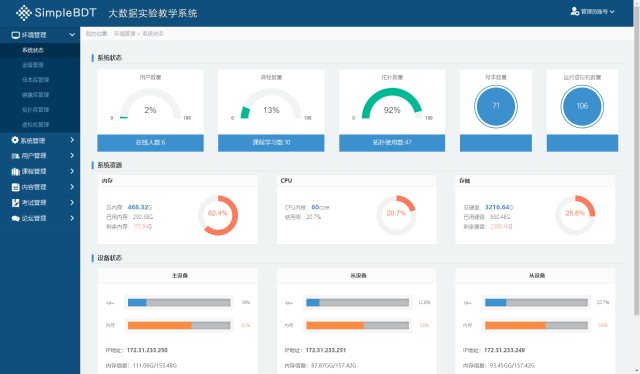The width and height of the screenshot is (640, 374).
Task: Open the 管理员账号 dropdown arrow
Action: (x=612, y=12)
